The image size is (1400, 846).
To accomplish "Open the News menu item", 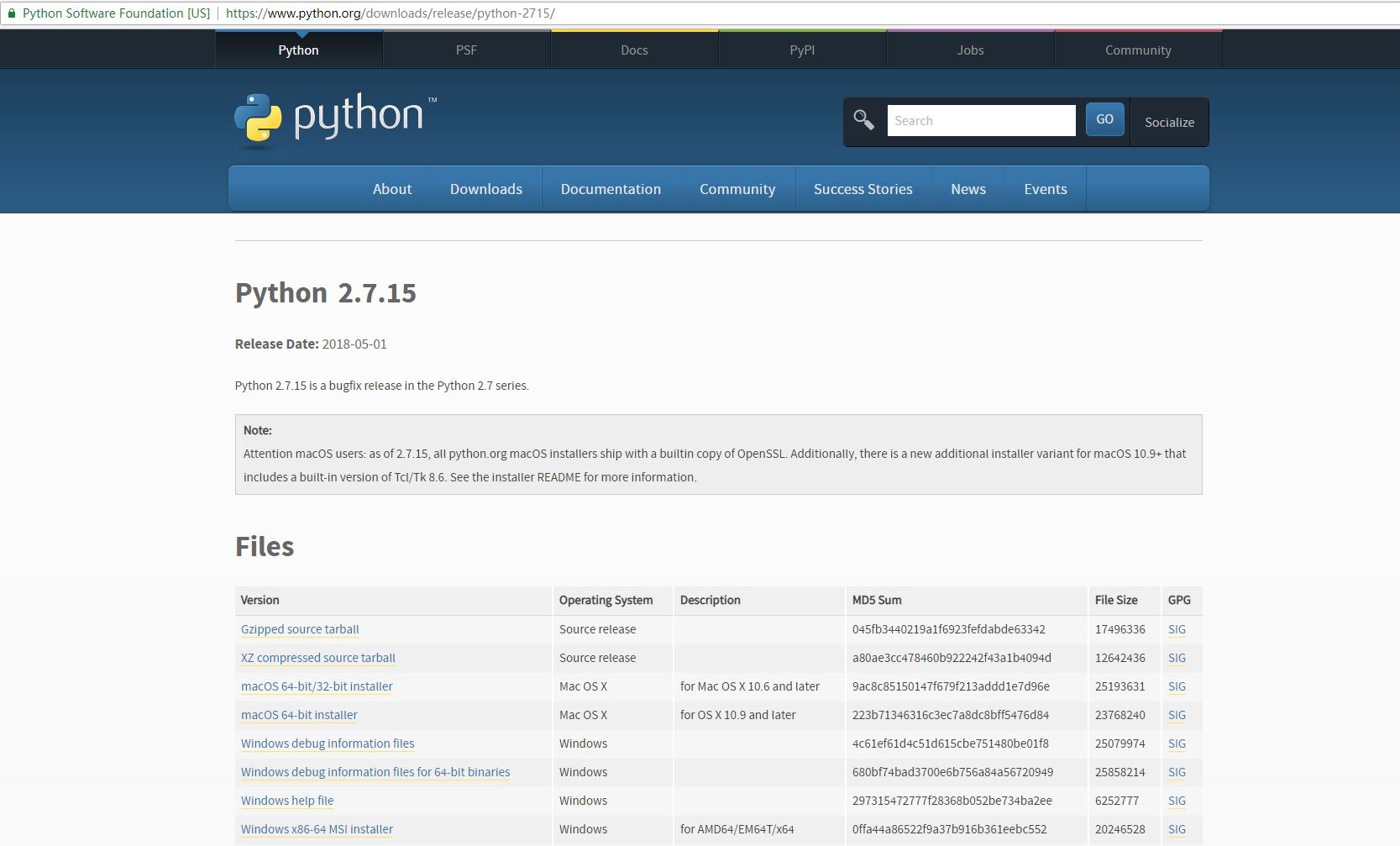I will click(x=968, y=189).
